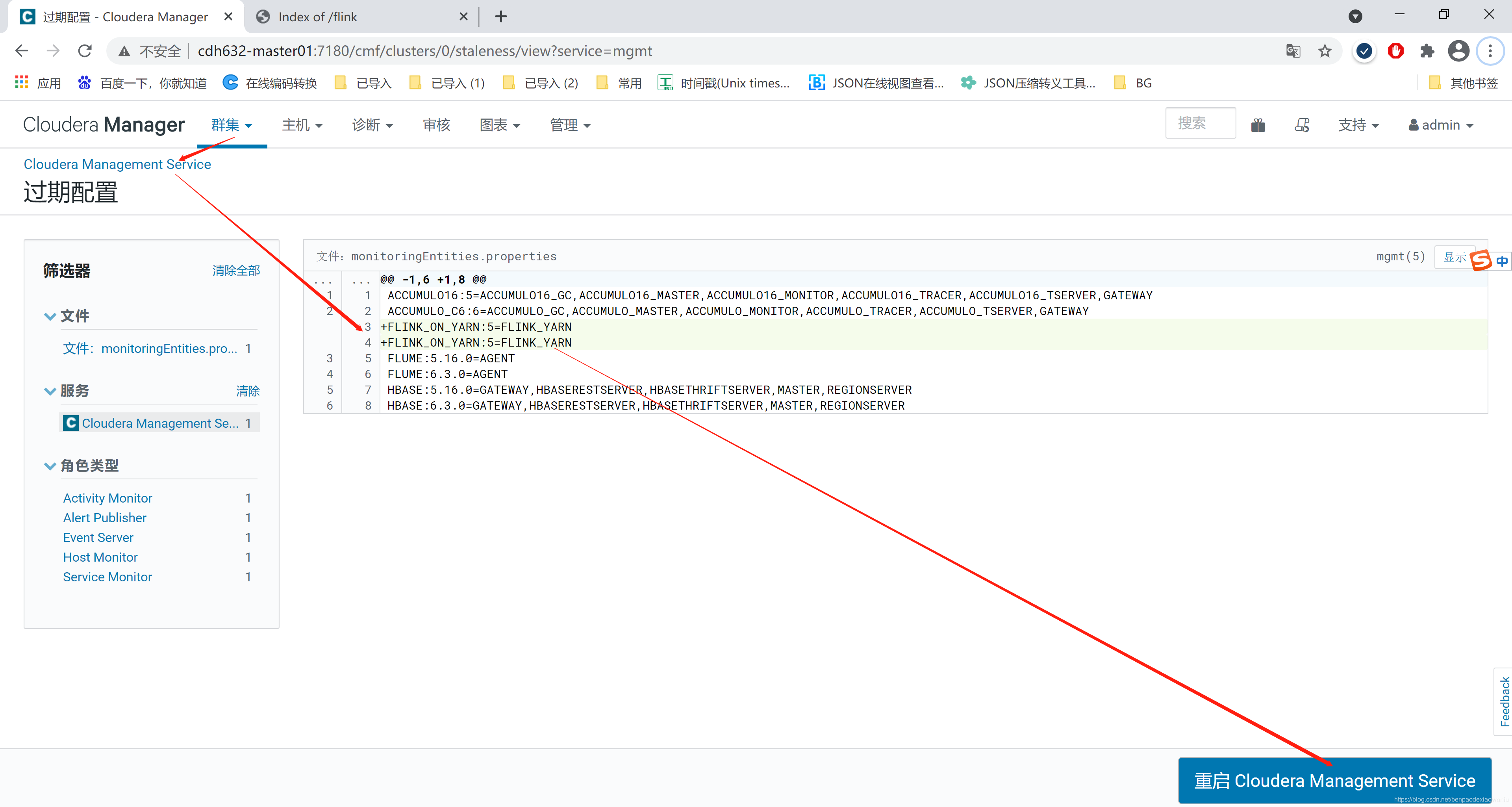Viewport: 1512px width, 807px height.
Task: Bookmark this page with the star icon
Action: coord(1325,51)
